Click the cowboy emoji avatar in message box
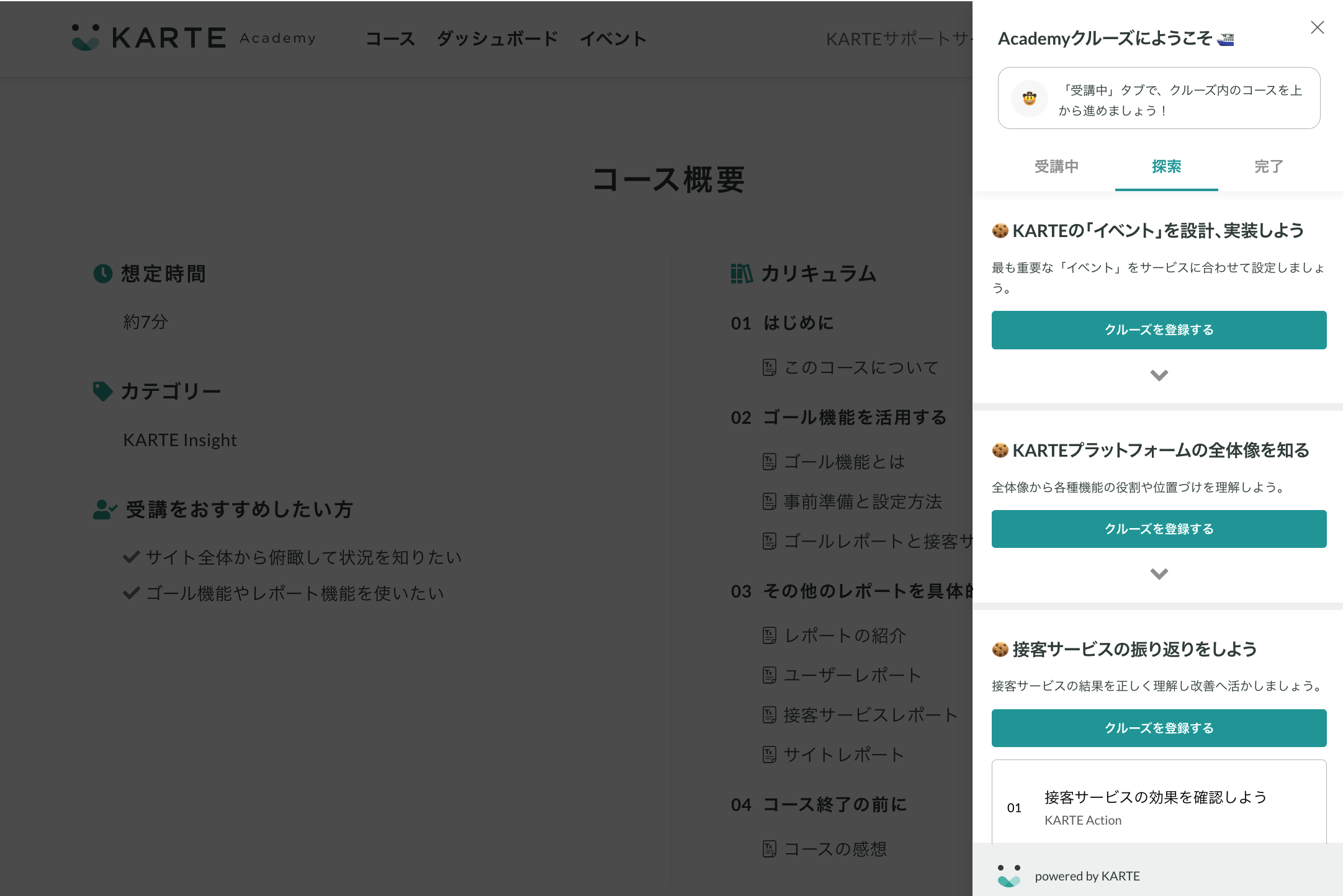 1030,98
